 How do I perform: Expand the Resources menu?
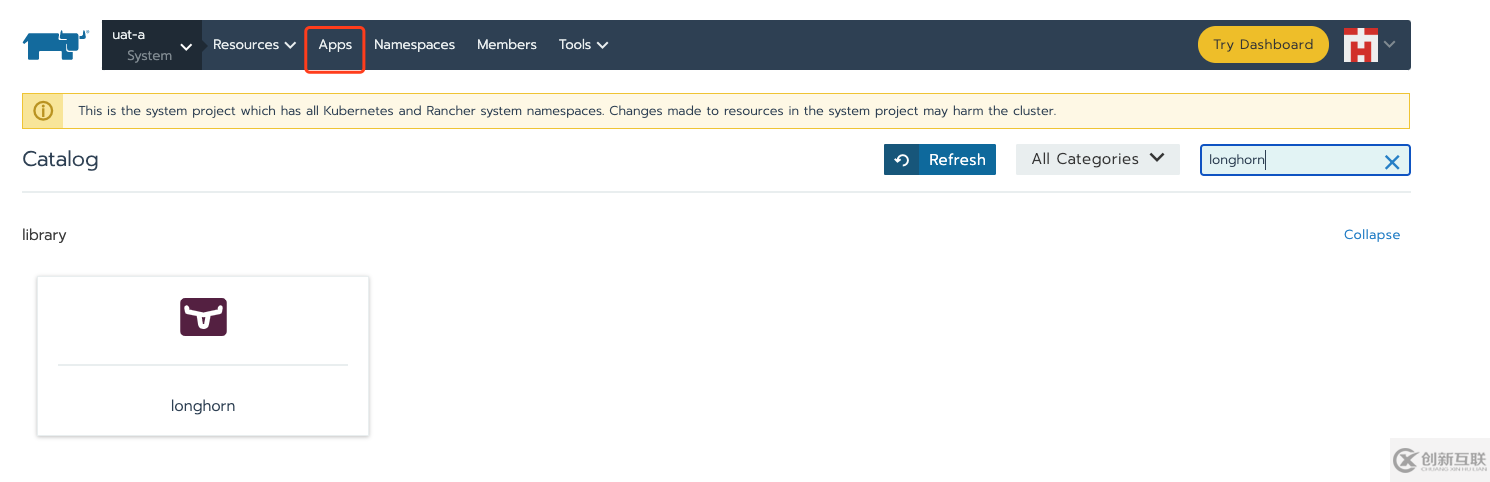pyautogui.click(x=254, y=45)
